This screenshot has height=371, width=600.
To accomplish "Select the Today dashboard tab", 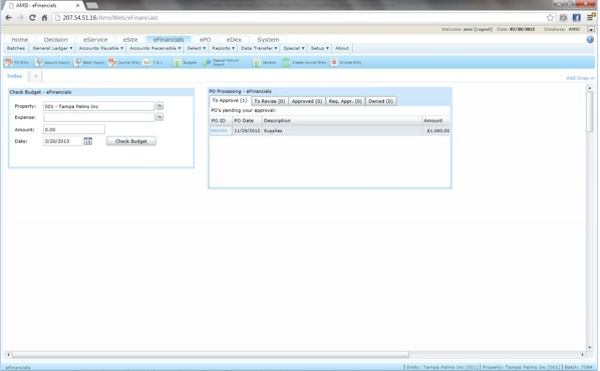I will click(x=15, y=76).
